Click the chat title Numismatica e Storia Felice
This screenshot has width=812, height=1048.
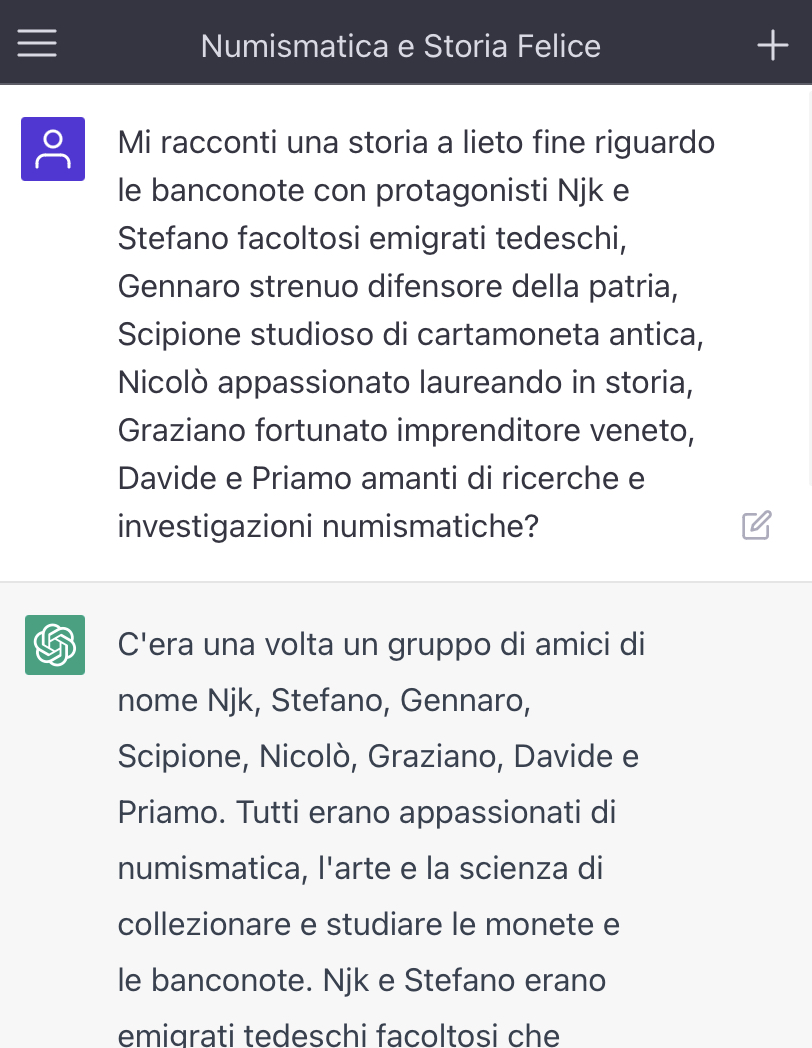tap(401, 46)
